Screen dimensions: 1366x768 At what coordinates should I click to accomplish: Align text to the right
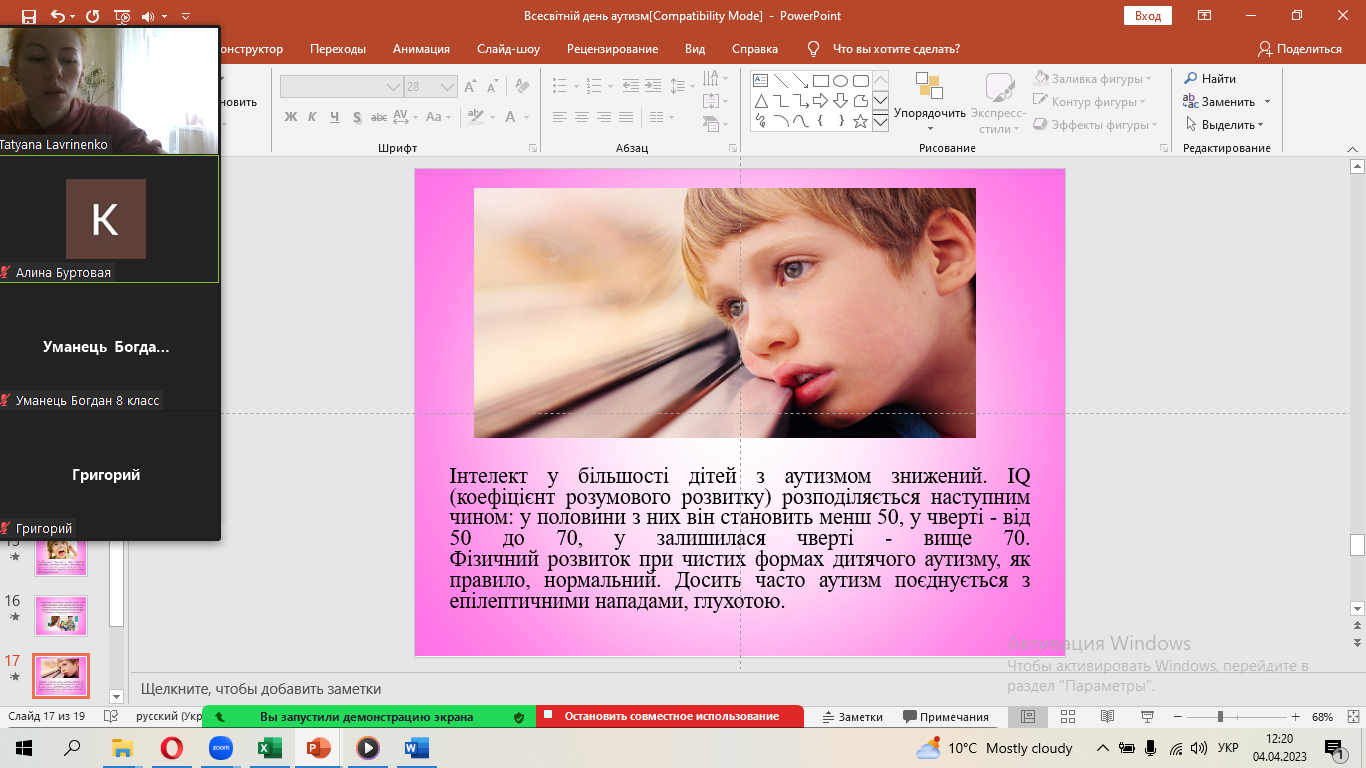(x=603, y=117)
